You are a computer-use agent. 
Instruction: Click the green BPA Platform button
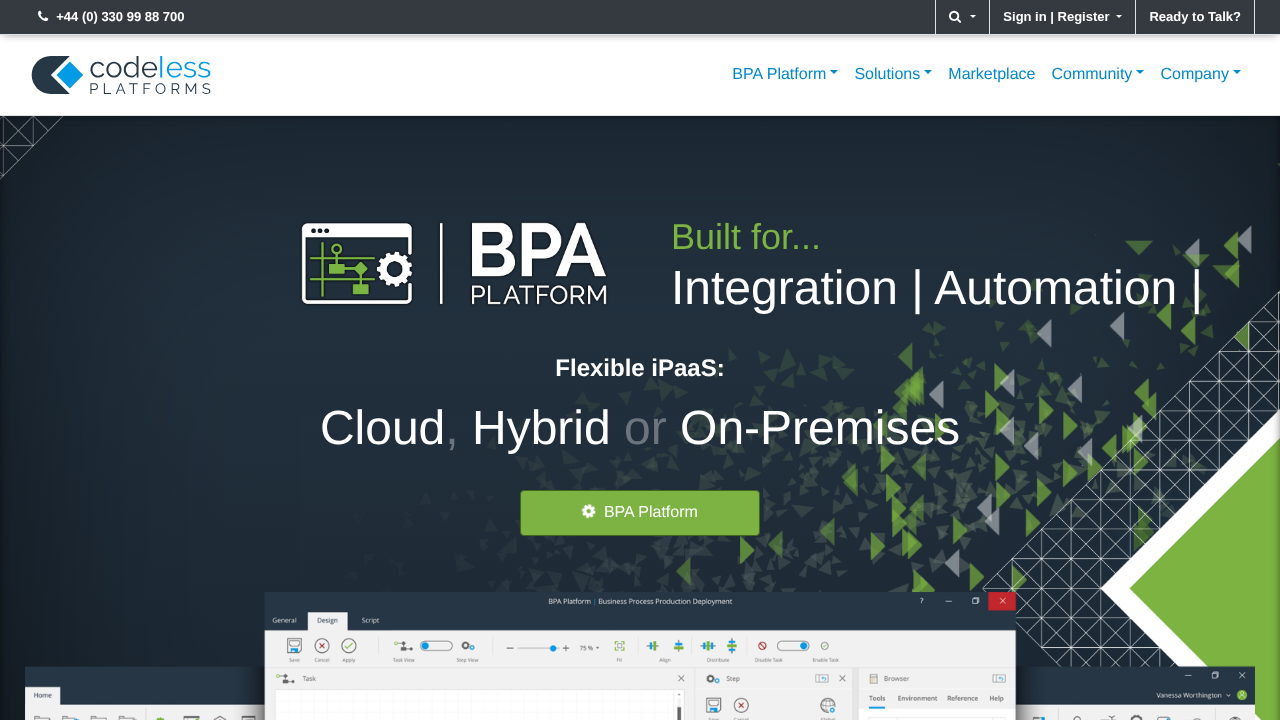pyautogui.click(x=640, y=512)
